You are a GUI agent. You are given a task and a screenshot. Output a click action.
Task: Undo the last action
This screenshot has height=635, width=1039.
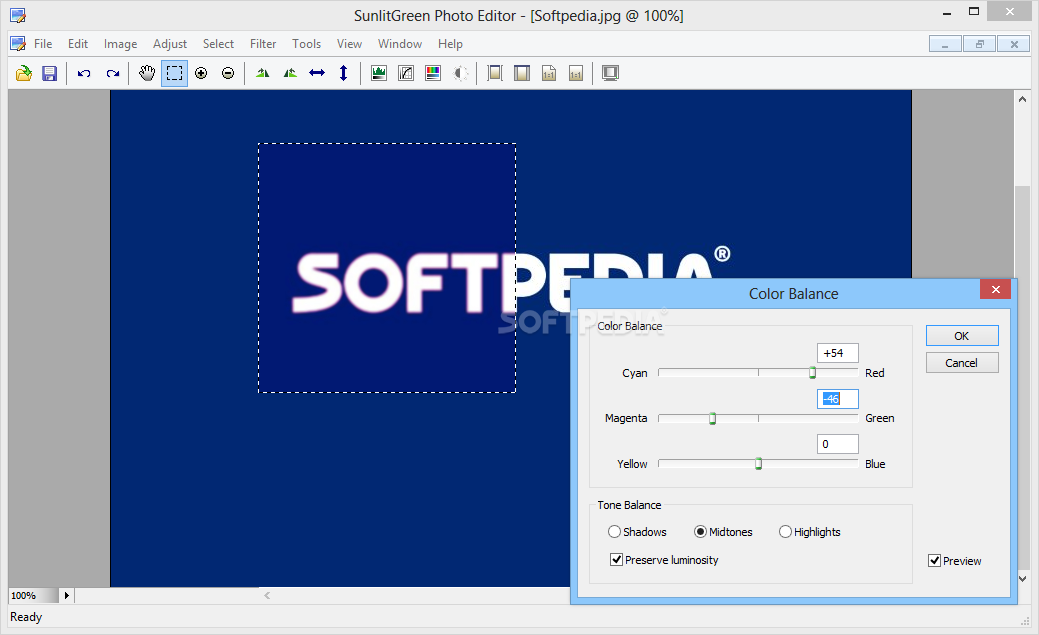tap(83, 73)
